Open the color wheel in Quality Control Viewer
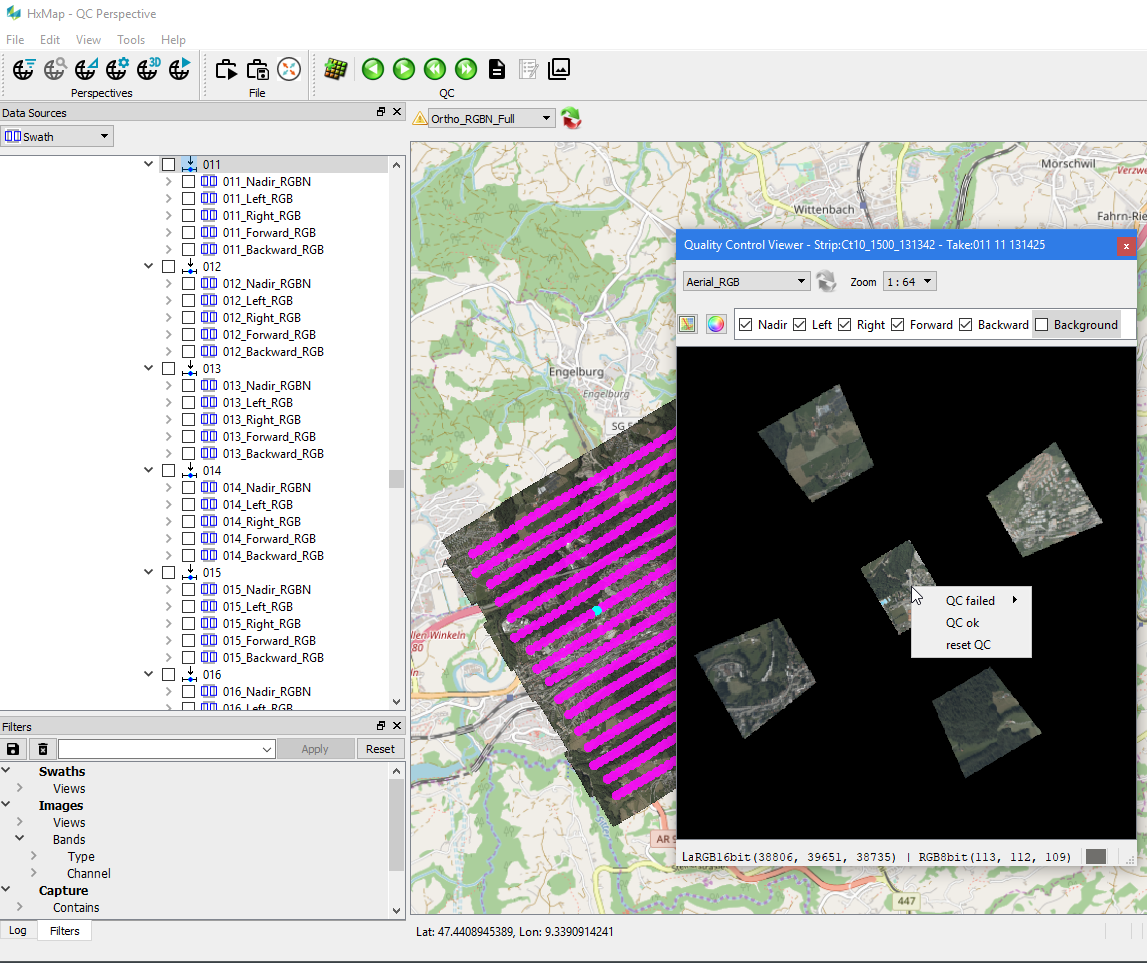 click(x=716, y=324)
